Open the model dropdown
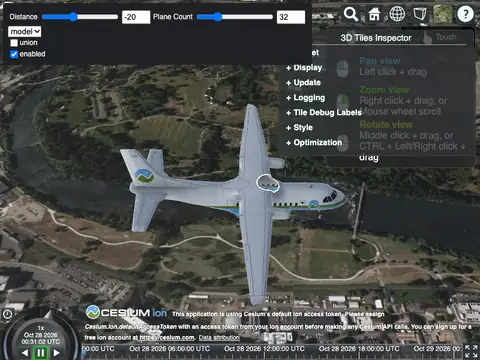 [x=25, y=32]
